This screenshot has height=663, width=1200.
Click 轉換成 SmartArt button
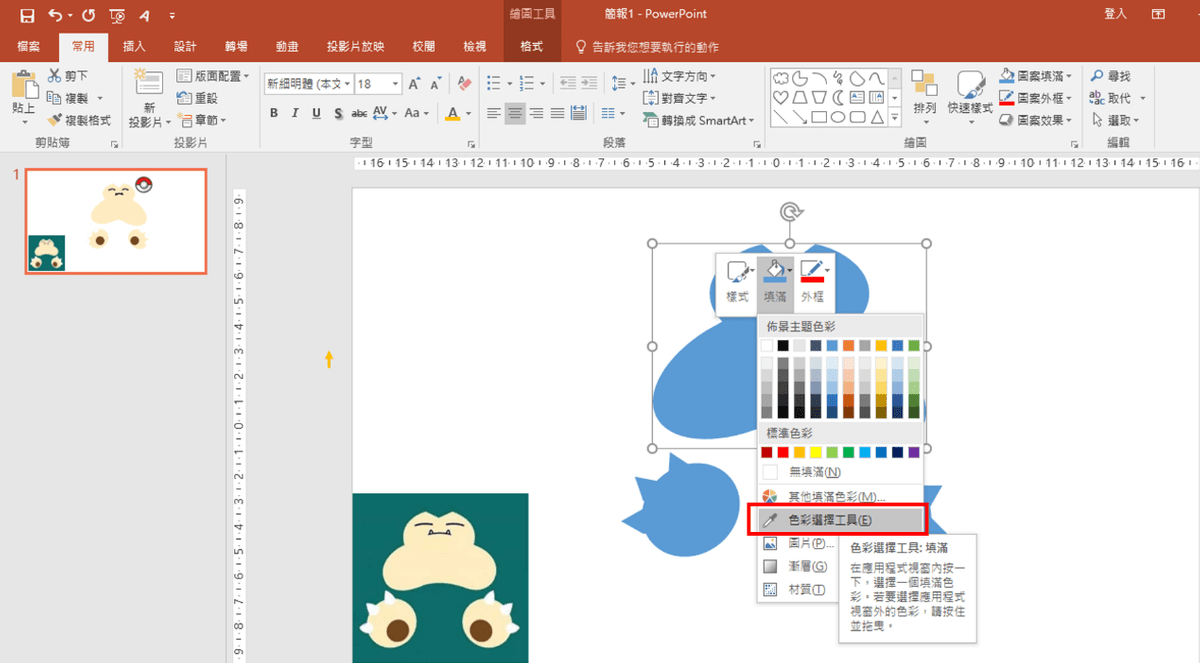(x=699, y=120)
